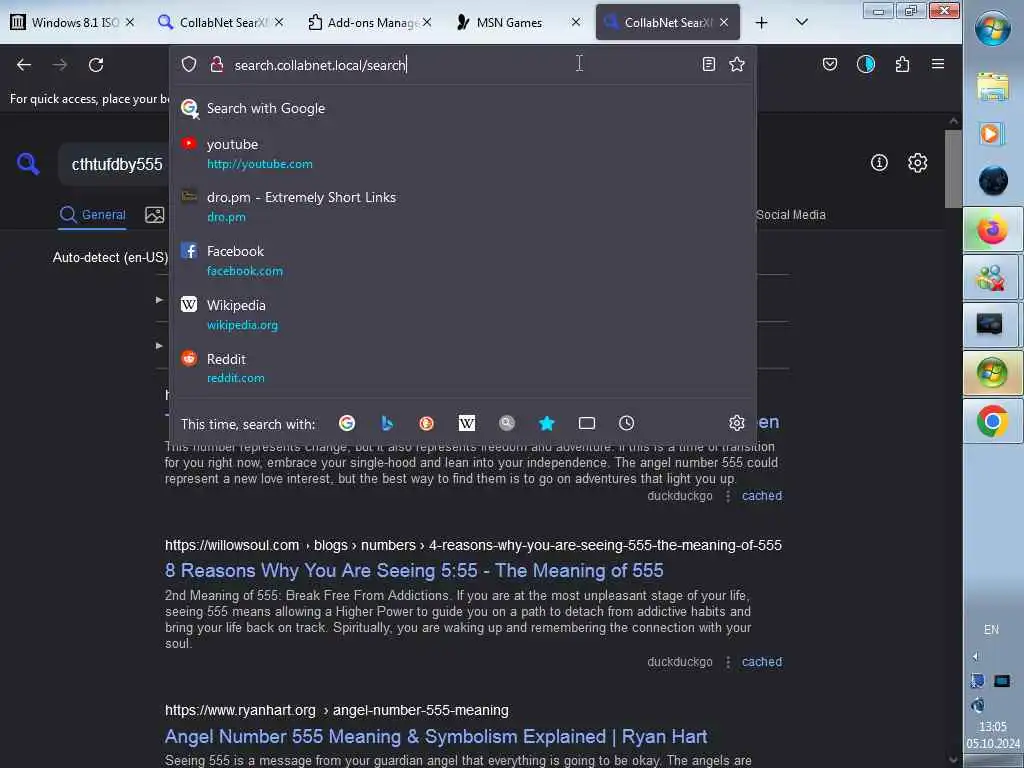
Task: Open Windows Explorer folder icon on taskbar
Action: (992, 86)
